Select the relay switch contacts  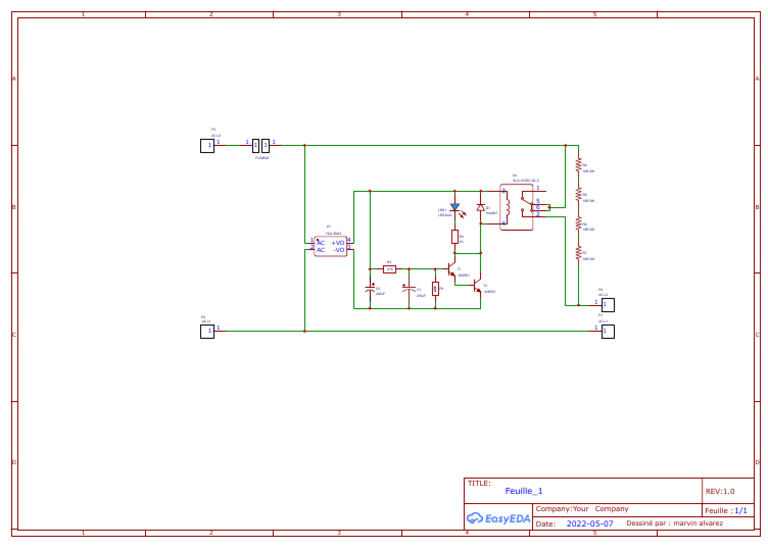coord(528,204)
